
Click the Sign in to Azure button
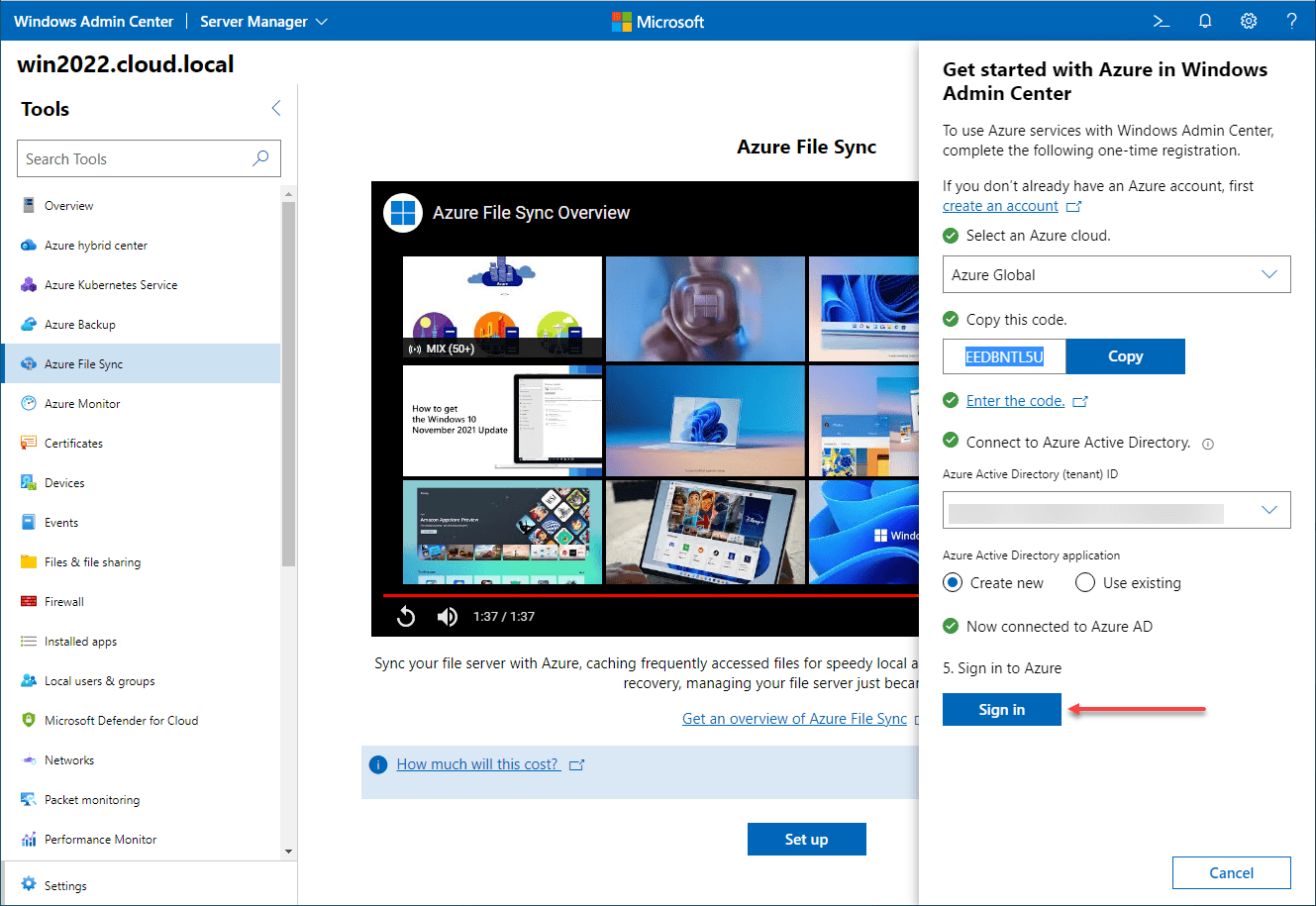point(1001,709)
